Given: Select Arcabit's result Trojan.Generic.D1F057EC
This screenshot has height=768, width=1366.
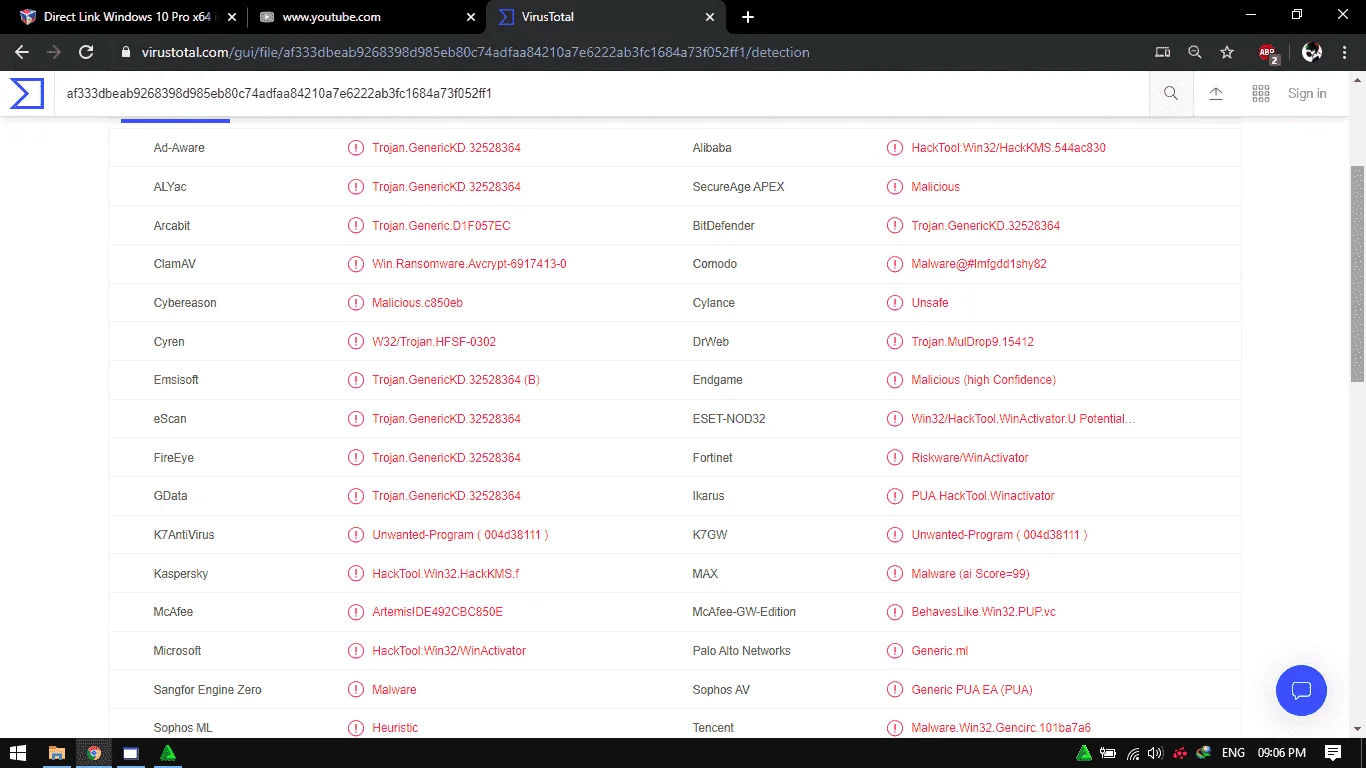Looking at the screenshot, I should 441,226.
